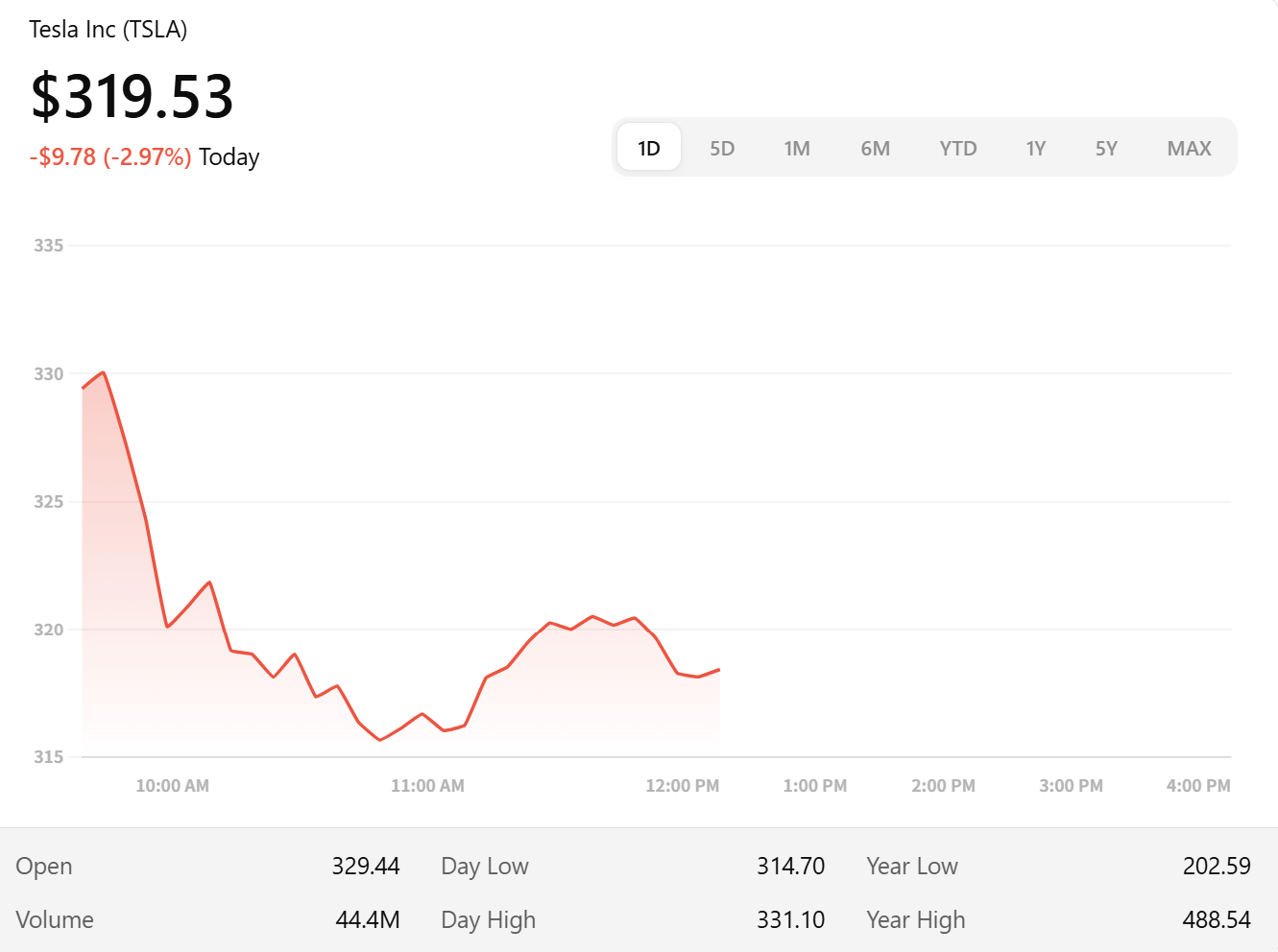Screen dimensions: 1278x952
Task: Click the chart's lowest point near 11 AM
Action: click(379, 740)
